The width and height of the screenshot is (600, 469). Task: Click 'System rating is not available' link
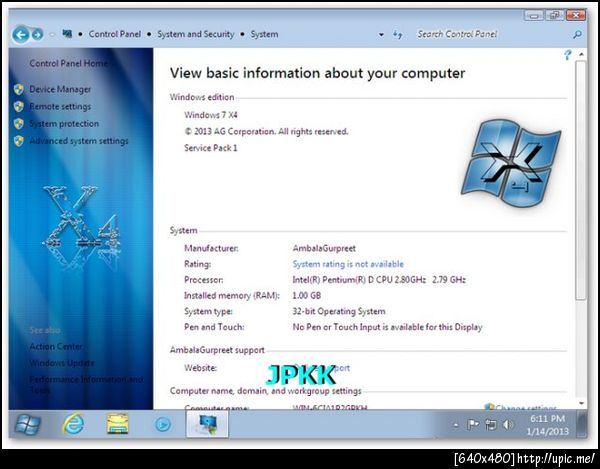click(x=348, y=264)
